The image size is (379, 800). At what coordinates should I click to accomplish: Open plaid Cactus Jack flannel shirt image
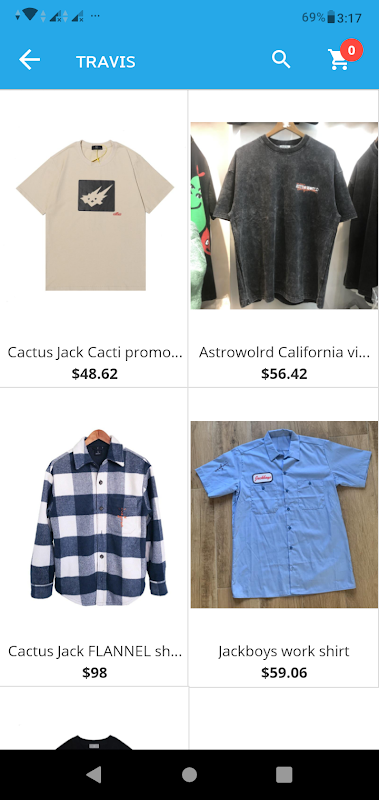99,517
